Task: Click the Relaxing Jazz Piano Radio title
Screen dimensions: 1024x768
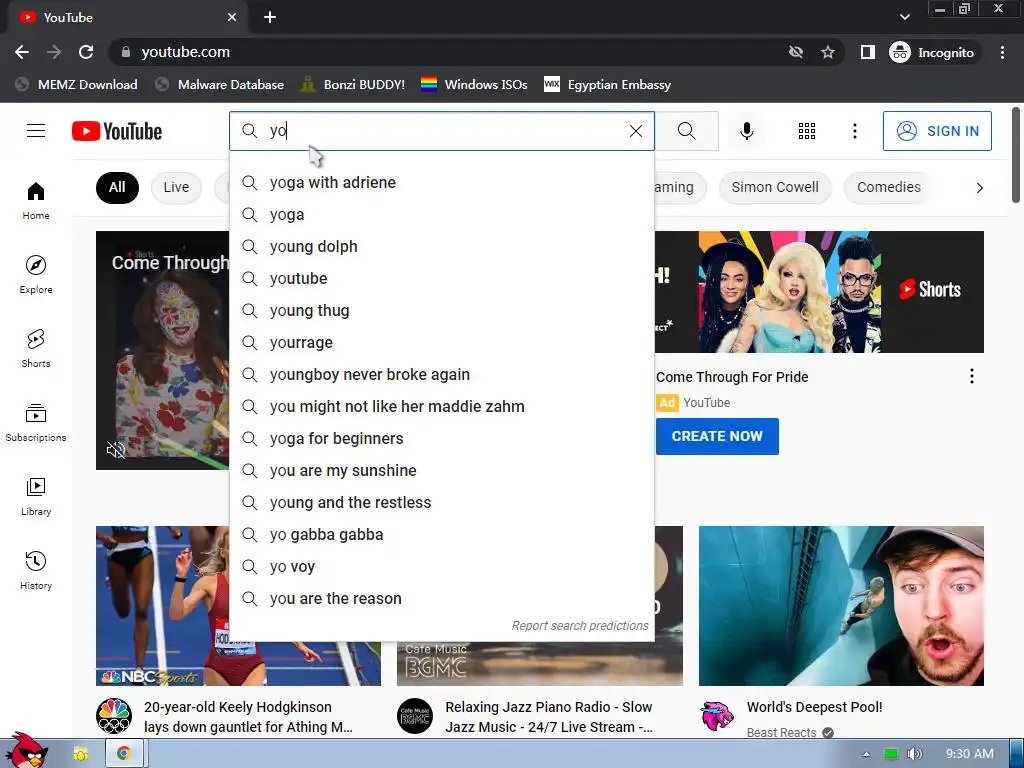Action: tap(549, 717)
